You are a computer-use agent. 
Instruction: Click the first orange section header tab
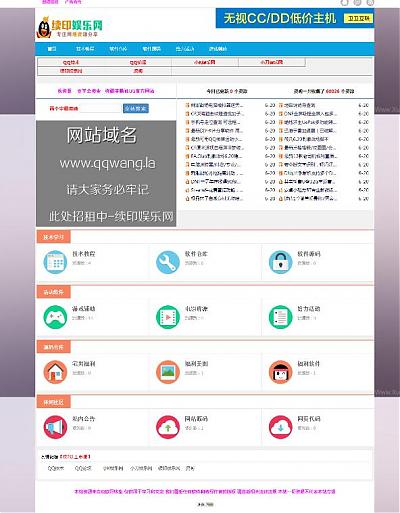pyautogui.click(x=53, y=237)
